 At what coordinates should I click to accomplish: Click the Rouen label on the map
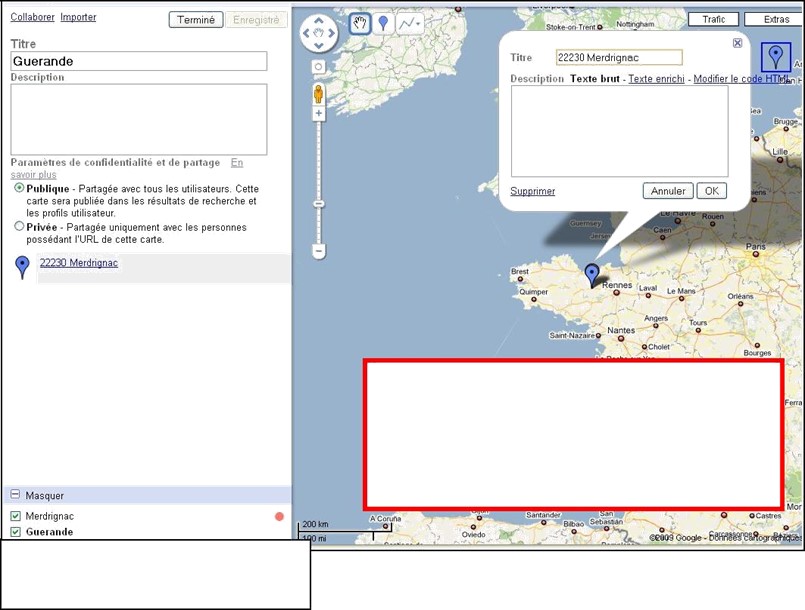point(713,217)
